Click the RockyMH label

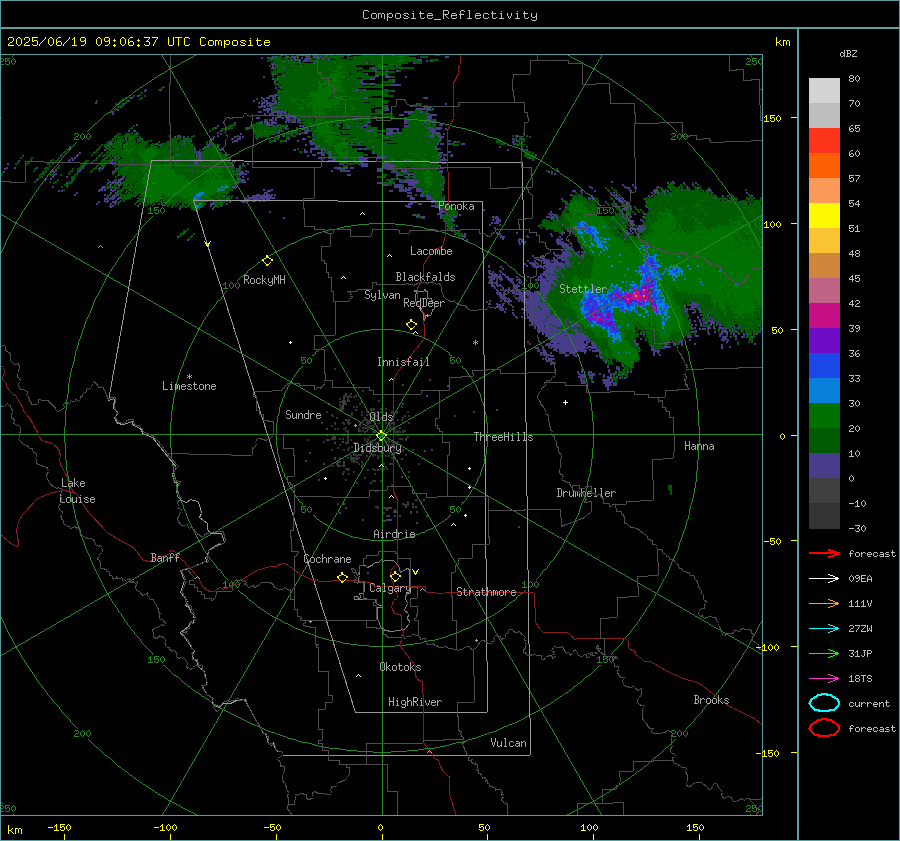(264, 280)
